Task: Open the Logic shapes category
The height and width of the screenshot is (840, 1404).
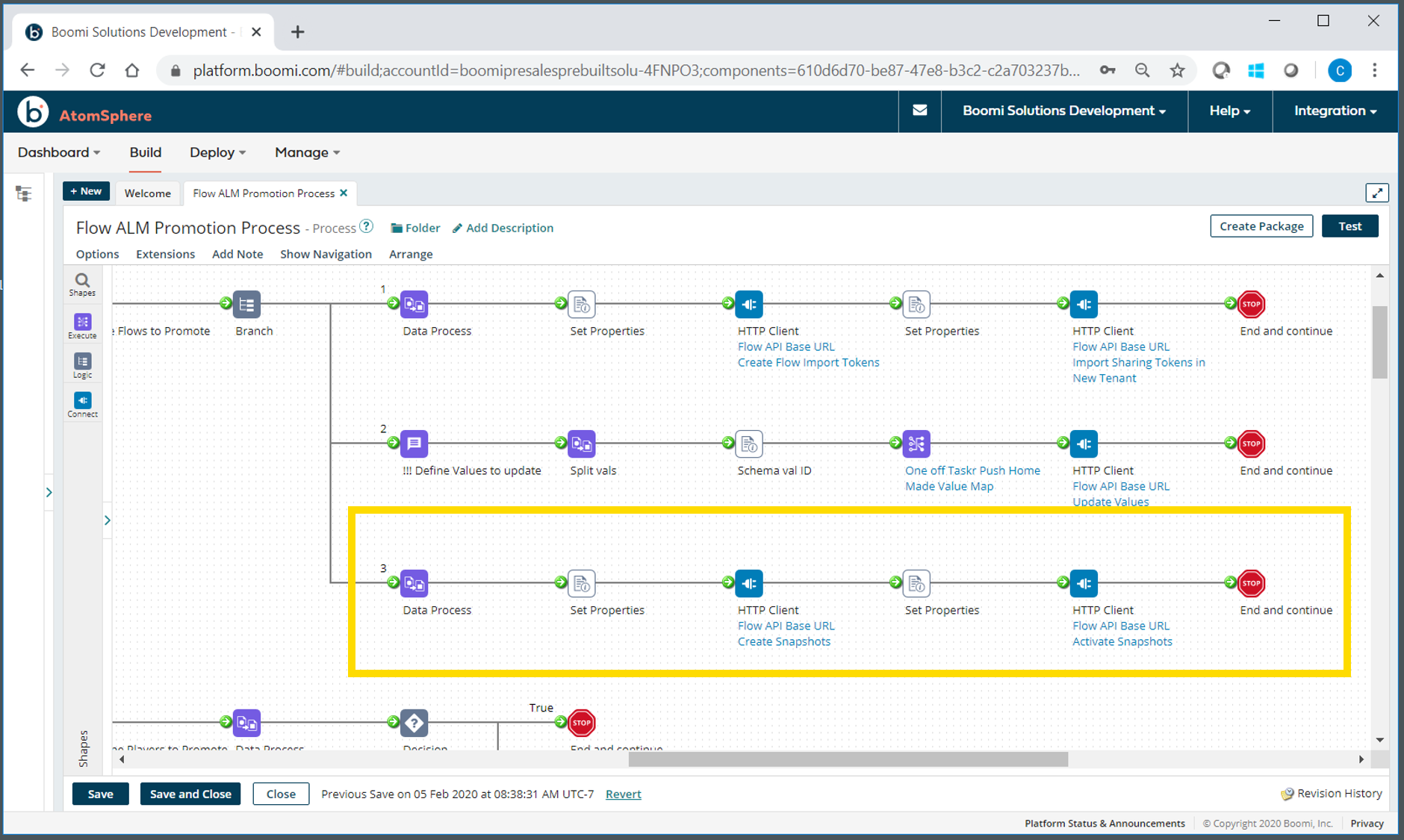Action: tap(82, 365)
